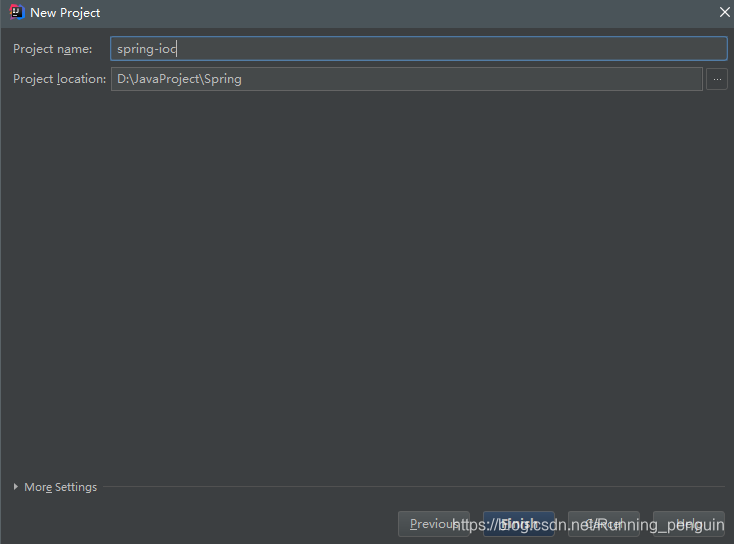Click the IntelliJ IDEA logo icon
Viewport: 734px width, 544px height.
pos(16,12)
